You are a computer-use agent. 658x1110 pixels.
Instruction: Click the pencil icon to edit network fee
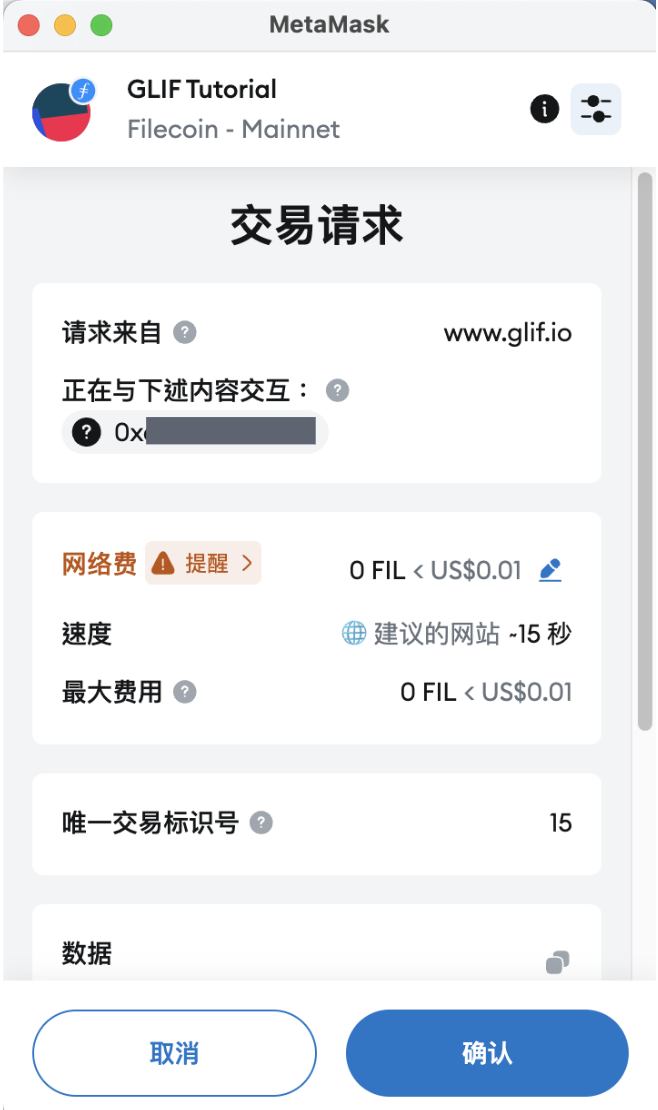coord(550,569)
